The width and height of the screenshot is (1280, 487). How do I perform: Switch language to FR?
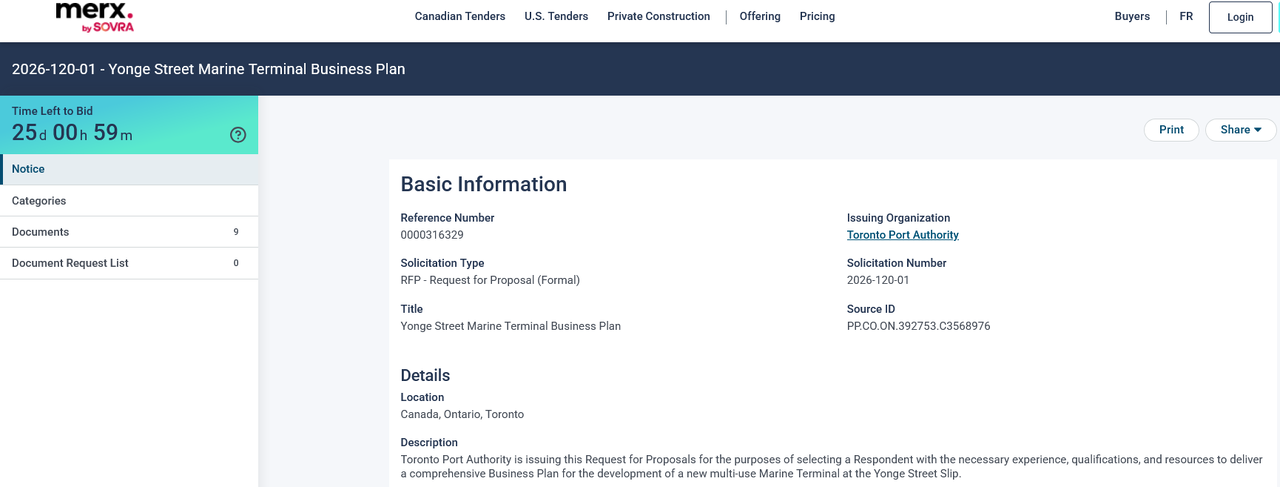[1186, 17]
